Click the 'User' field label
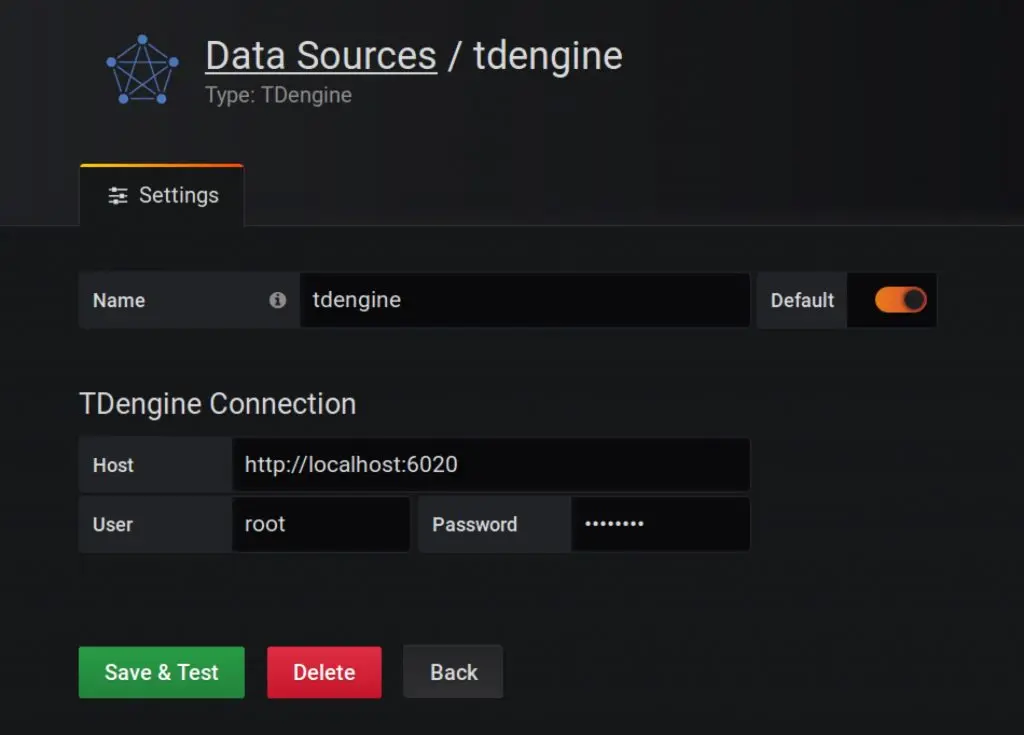This screenshot has width=1024, height=735. [x=112, y=525]
